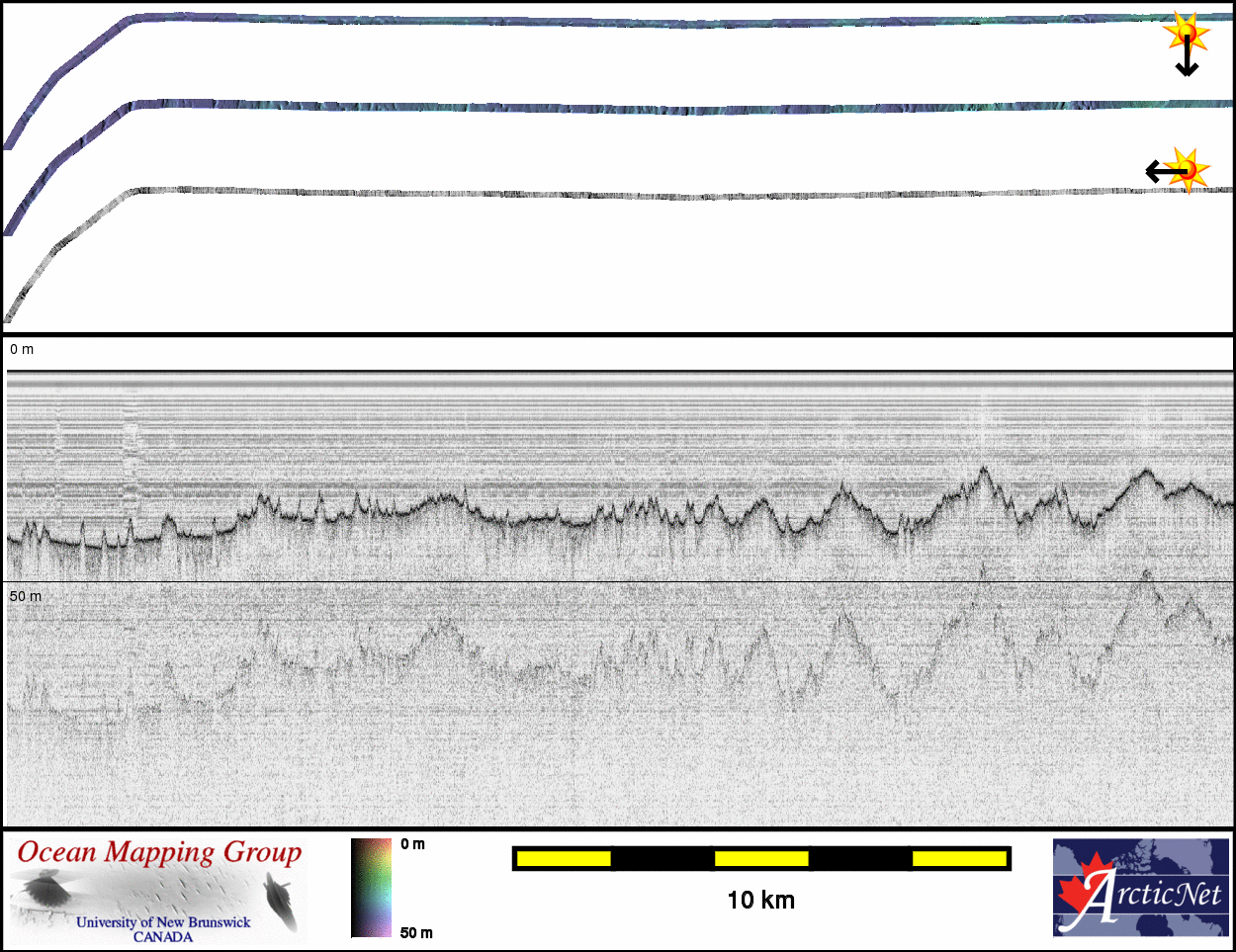Click the 0 m label beside color legend
The width and height of the screenshot is (1236, 952).
(413, 844)
